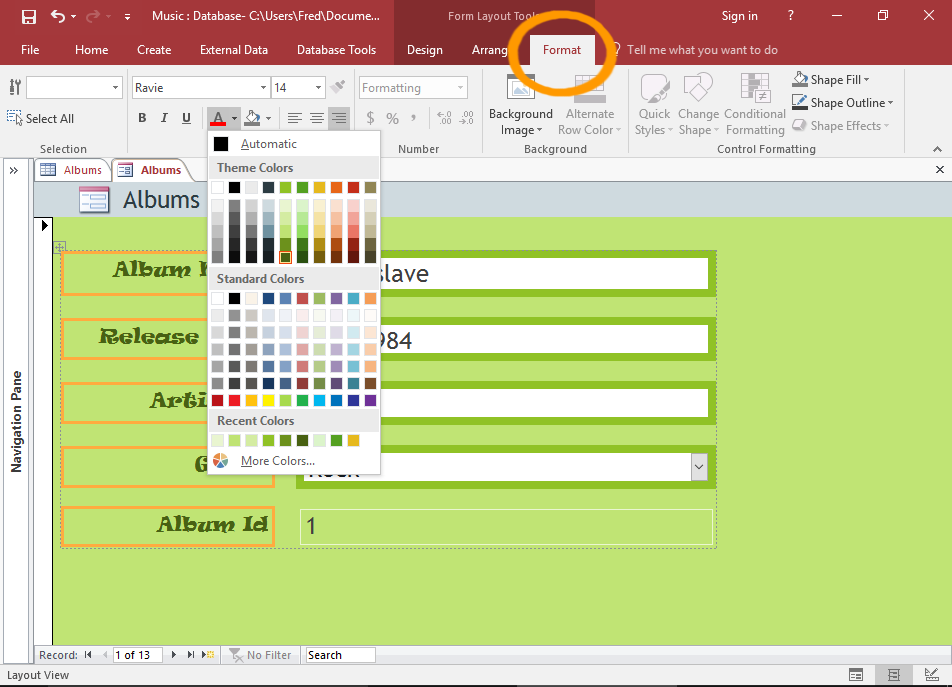Viewport: 952px width, 687px height.
Task: Click the current record number box
Action: (138, 655)
